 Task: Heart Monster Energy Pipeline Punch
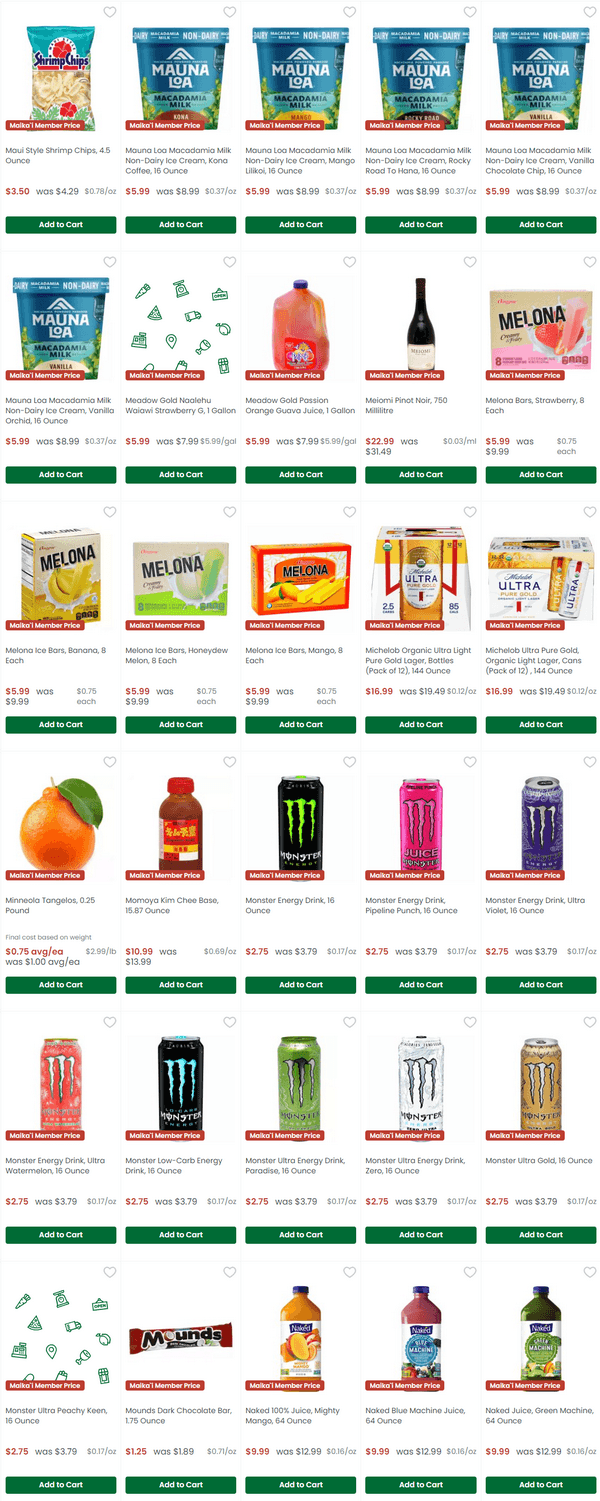[x=470, y=762]
